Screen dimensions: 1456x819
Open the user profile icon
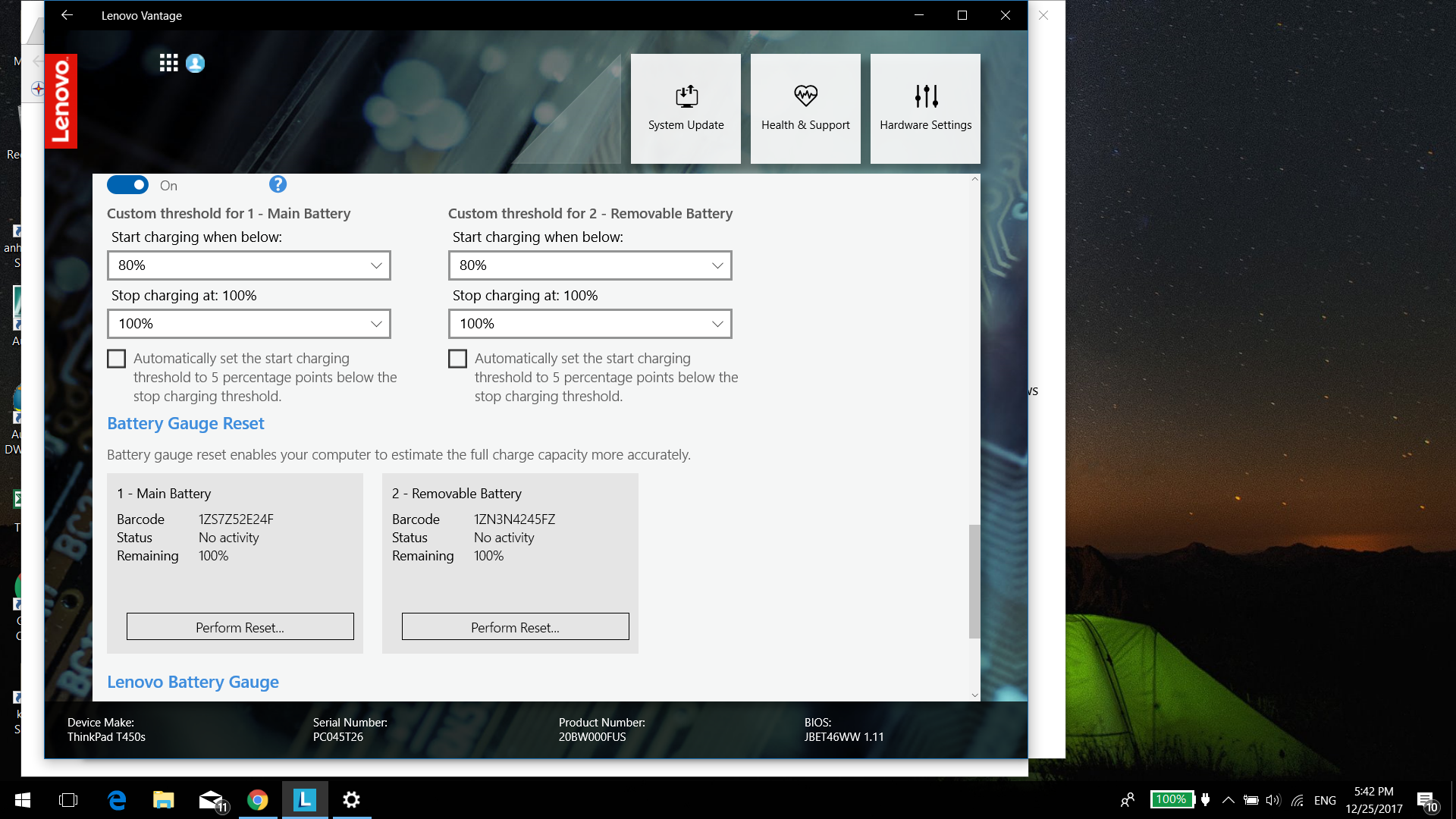195,63
